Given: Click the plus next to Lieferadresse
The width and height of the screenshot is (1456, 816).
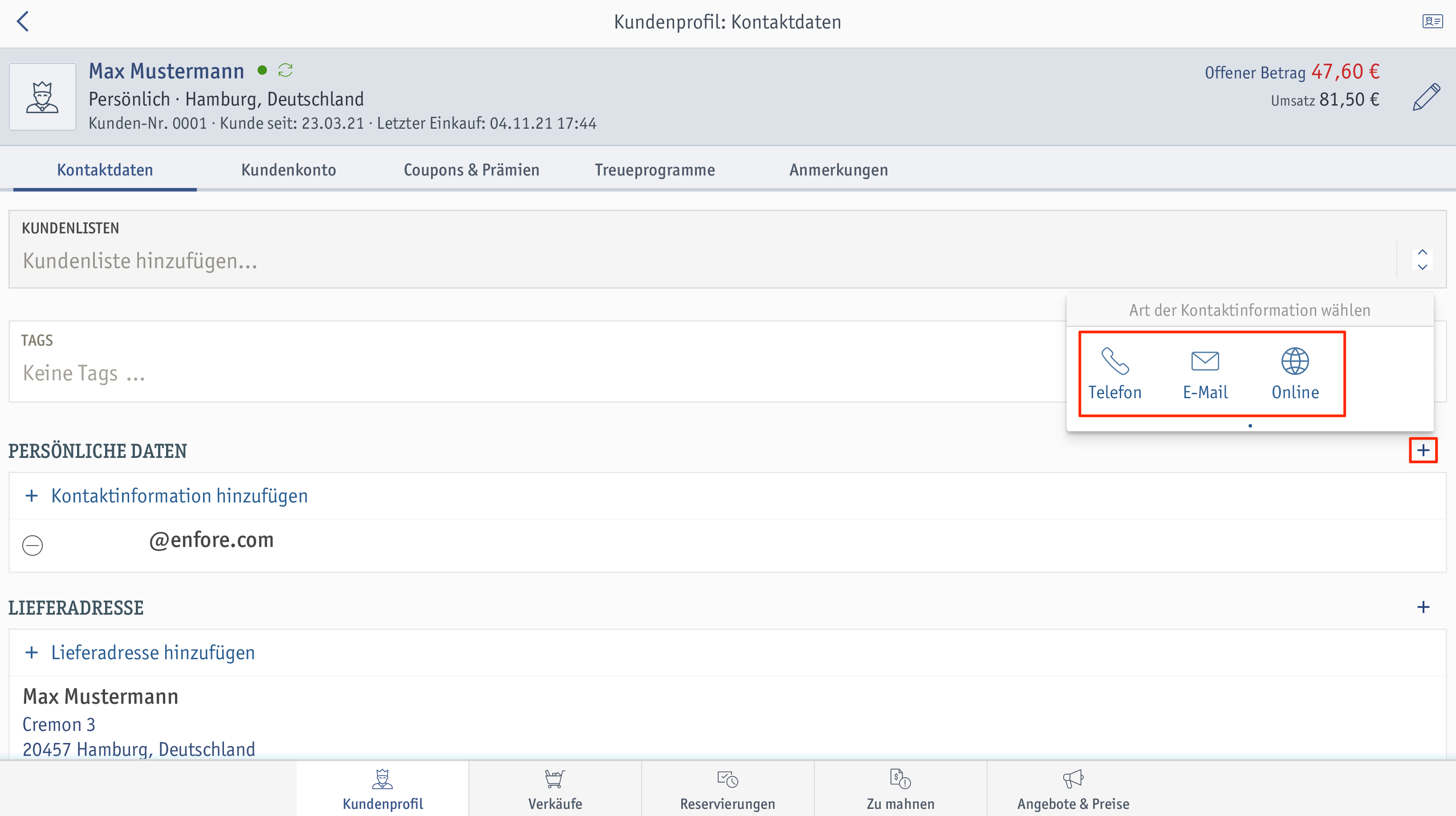Looking at the screenshot, I should tap(1423, 607).
